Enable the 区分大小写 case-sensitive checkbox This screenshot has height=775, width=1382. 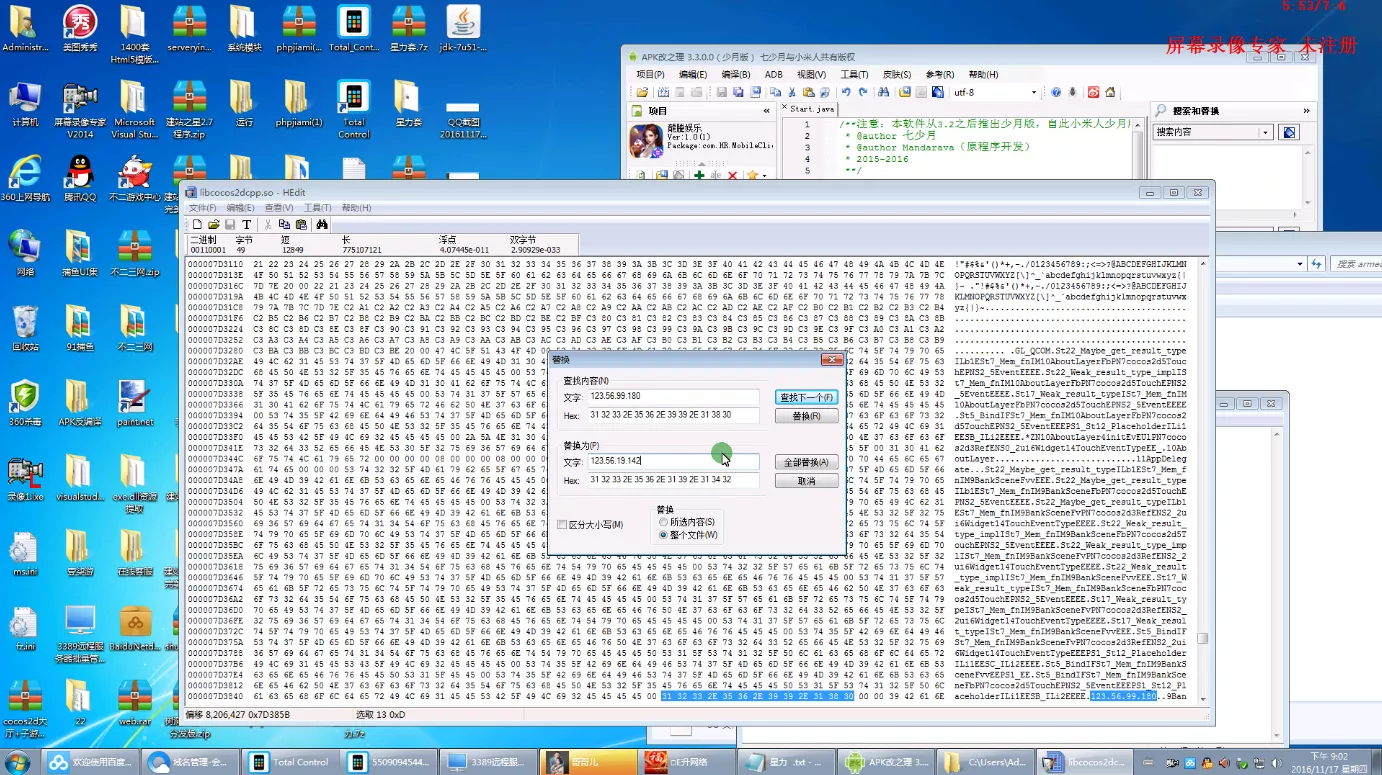(562, 525)
